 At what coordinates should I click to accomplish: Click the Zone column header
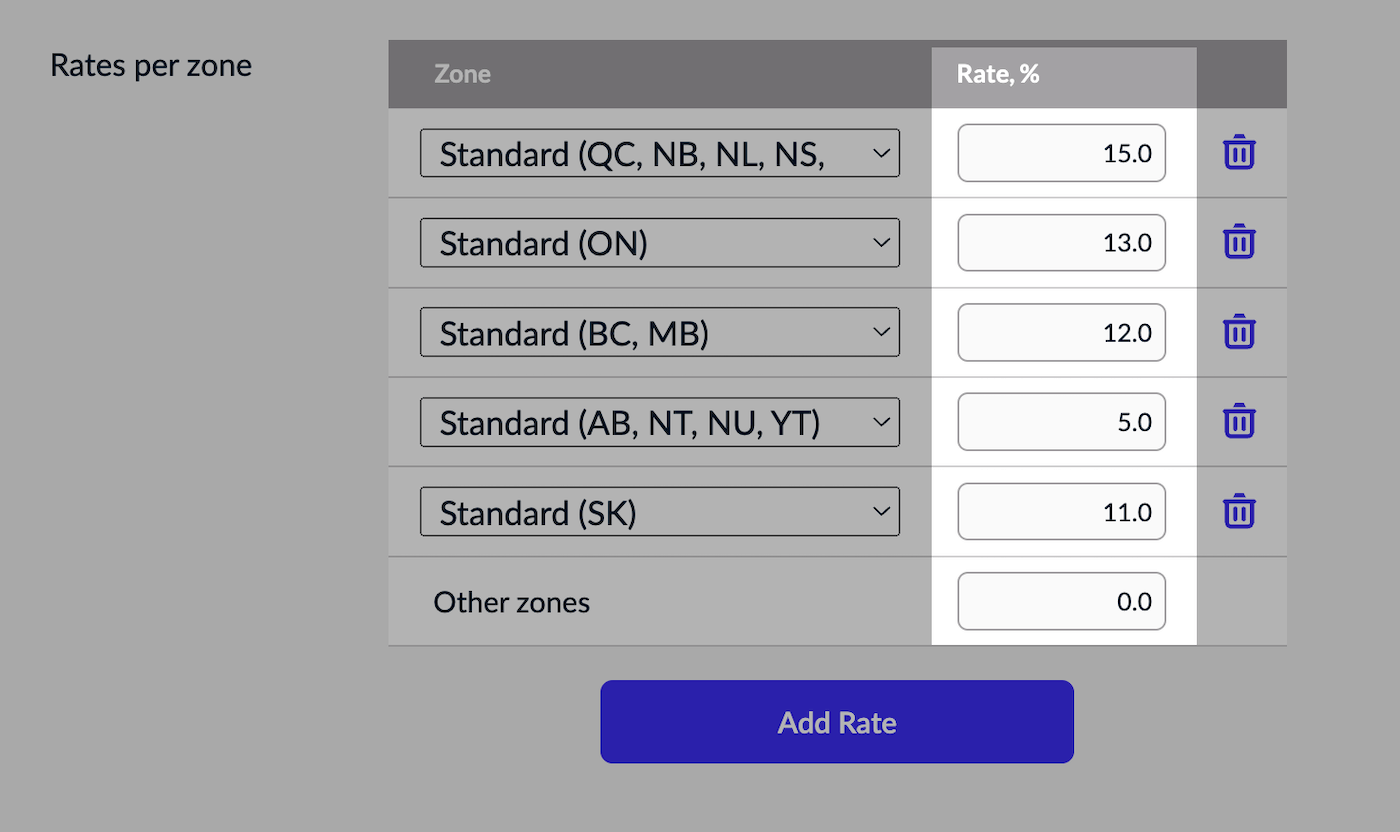(462, 74)
